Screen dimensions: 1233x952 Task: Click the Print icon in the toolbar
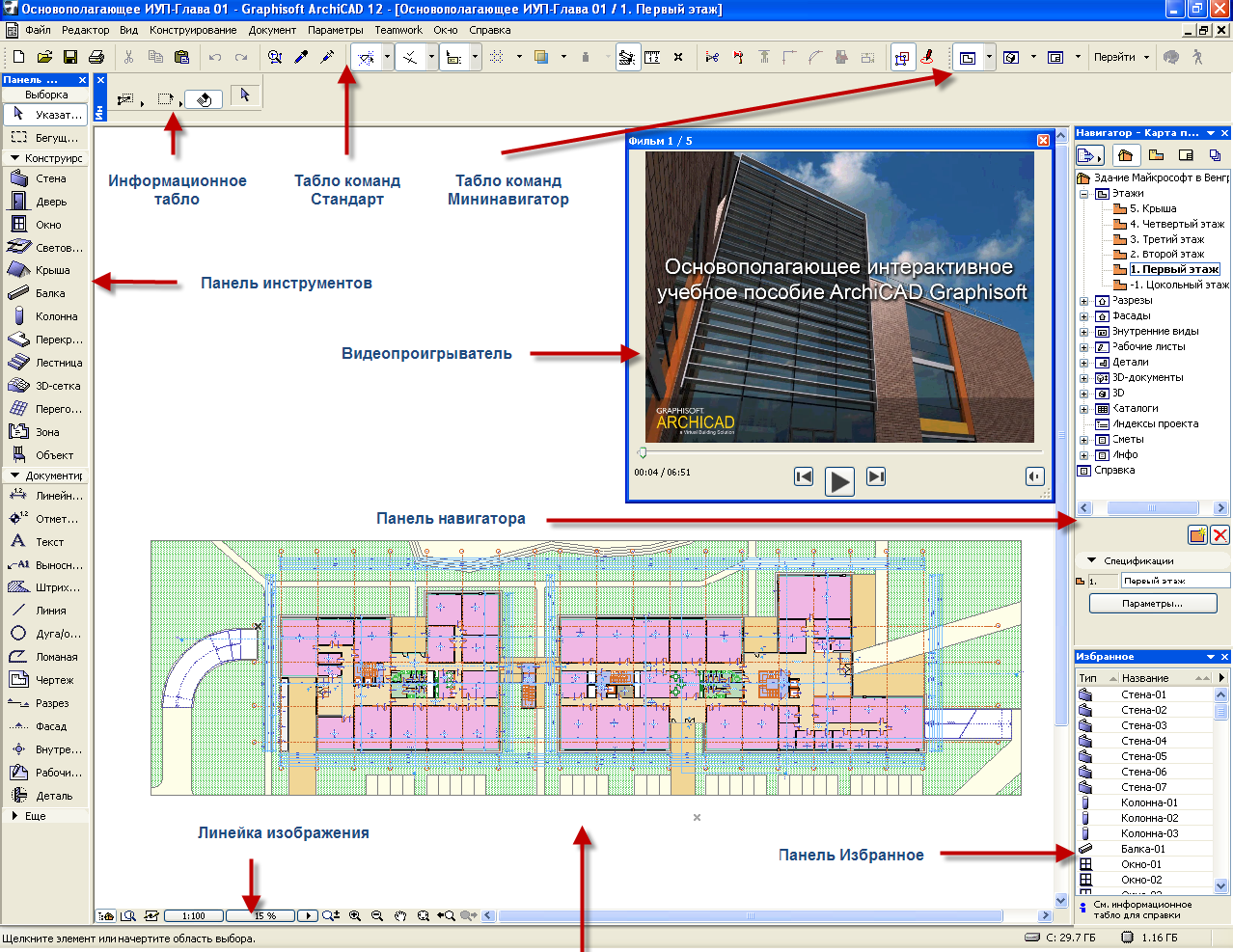[x=96, y=57]
